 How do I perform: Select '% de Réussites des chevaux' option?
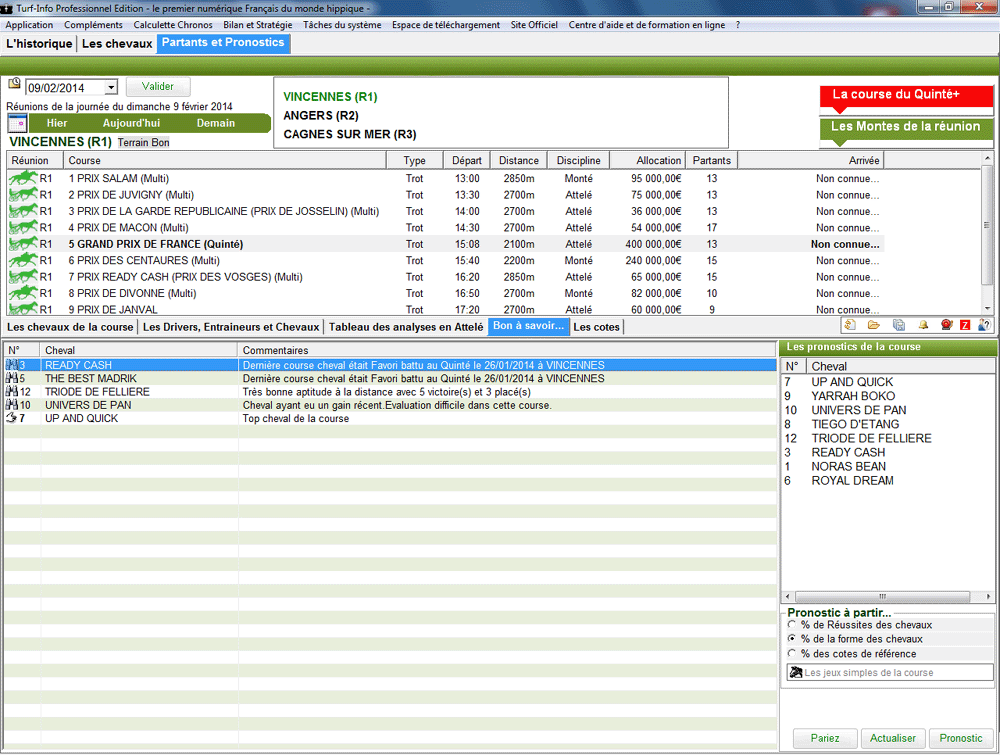(792, 625)
